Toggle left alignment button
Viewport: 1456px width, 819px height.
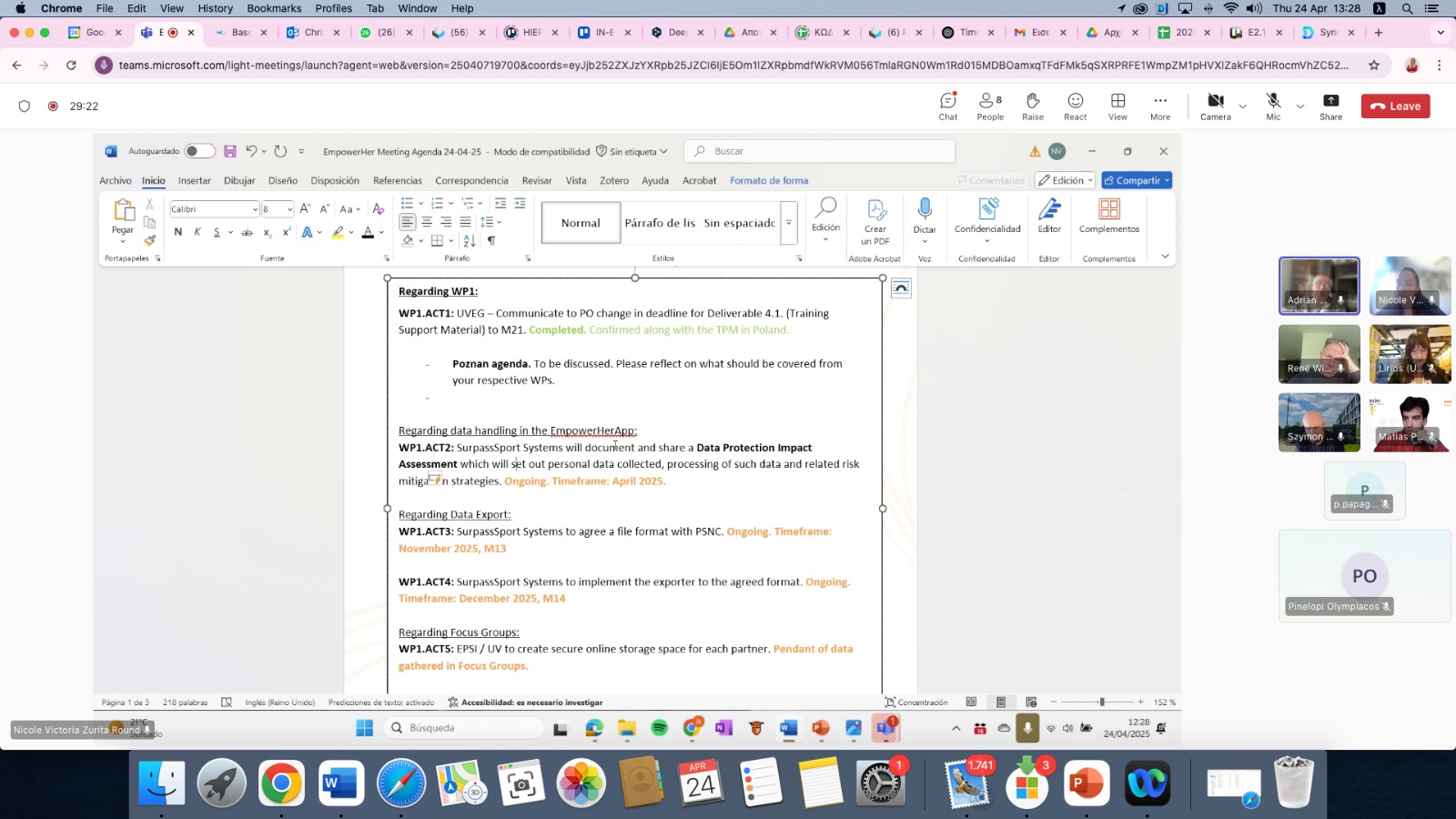[x=408, y=221]
